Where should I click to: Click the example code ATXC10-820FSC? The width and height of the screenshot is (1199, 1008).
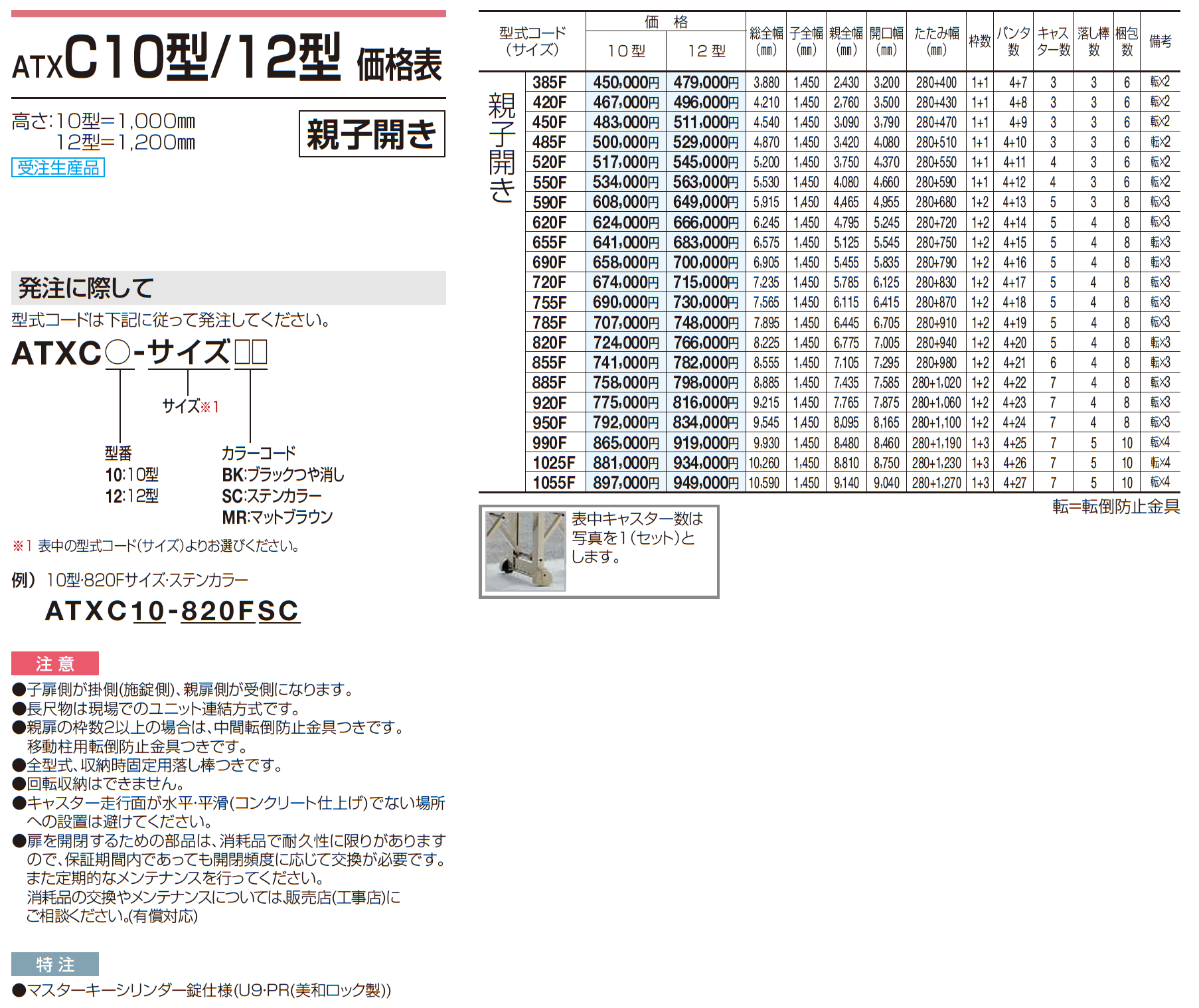172,611
